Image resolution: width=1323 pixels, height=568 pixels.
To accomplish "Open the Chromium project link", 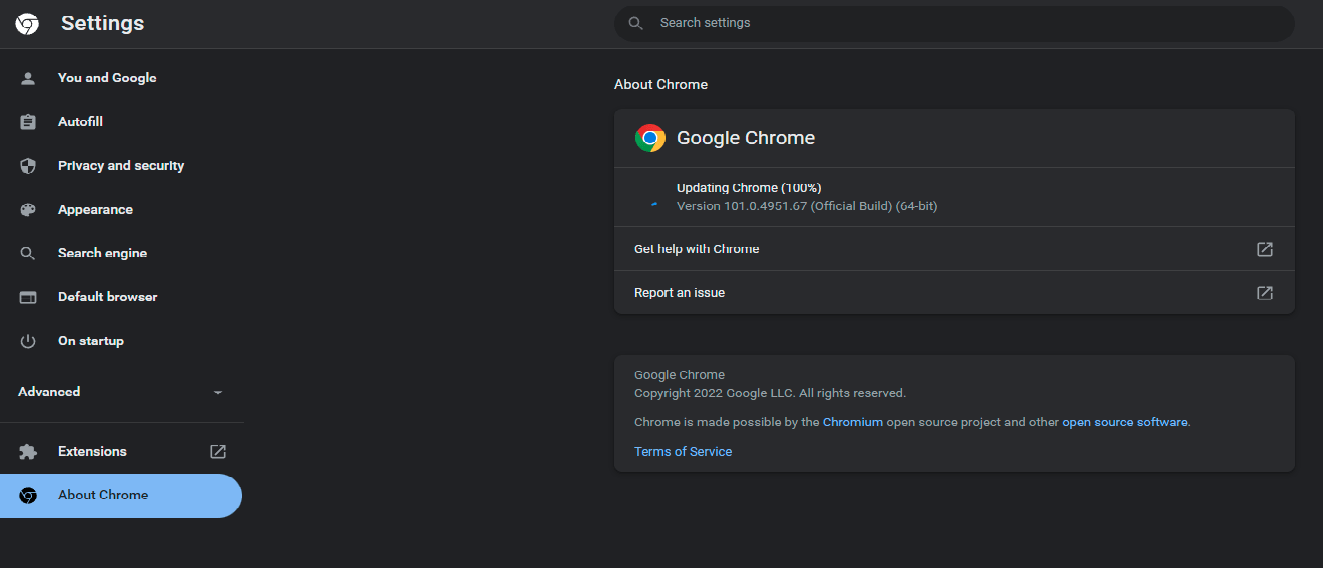I will (852, 422).
